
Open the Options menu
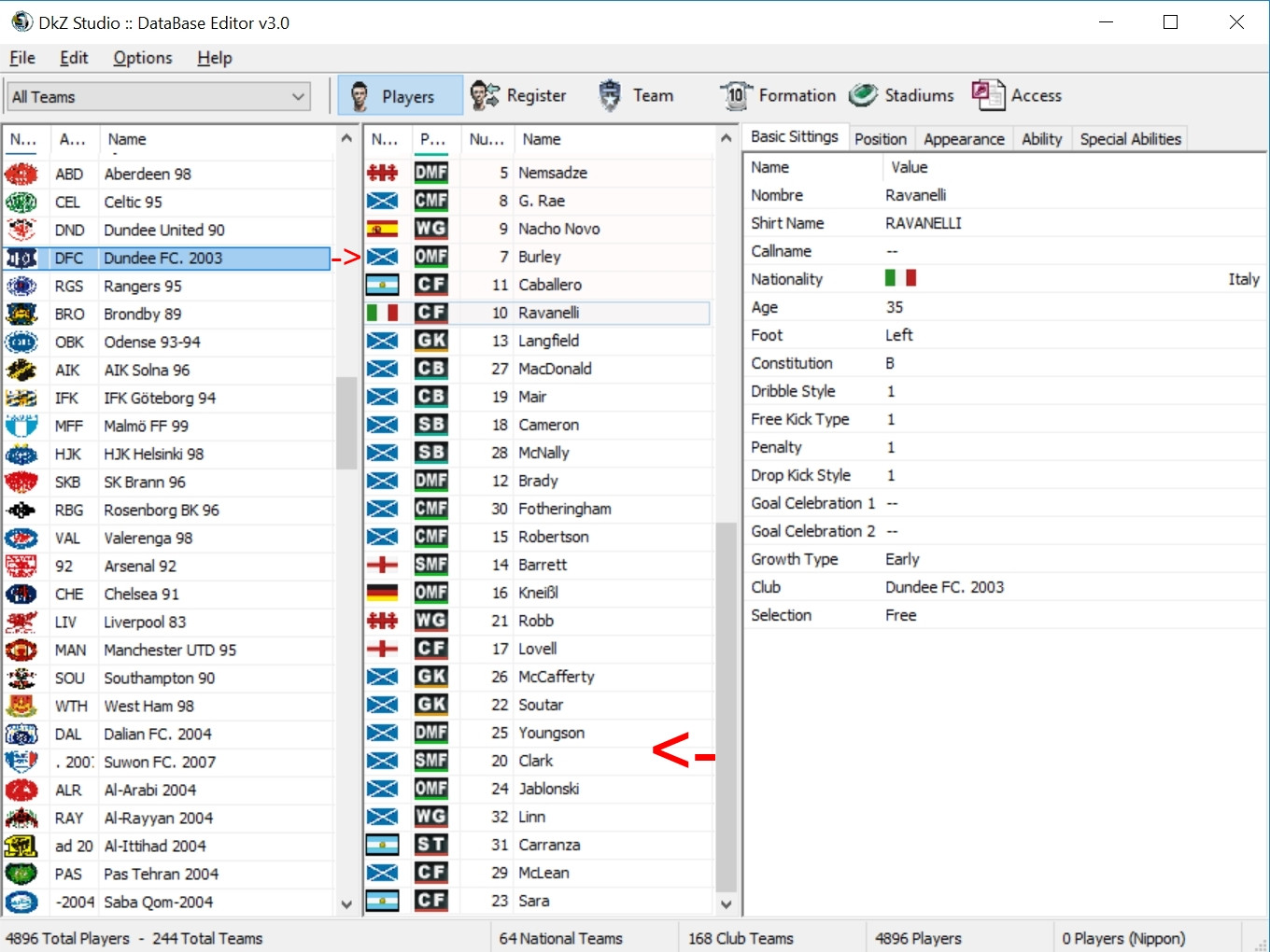click(143, 58)
